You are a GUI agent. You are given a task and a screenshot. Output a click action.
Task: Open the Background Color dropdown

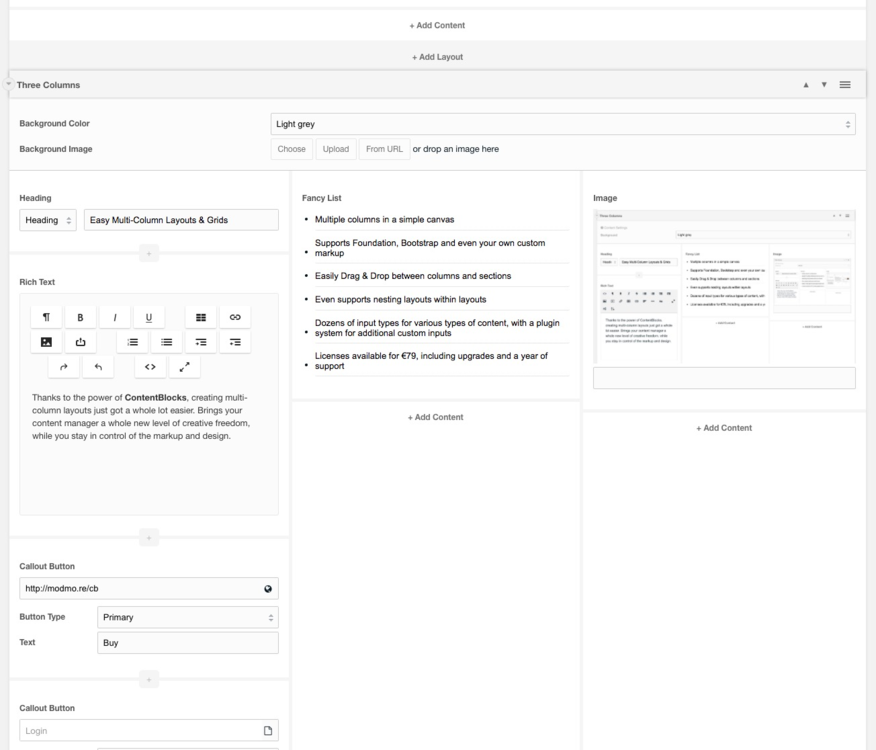click(563, 124)
